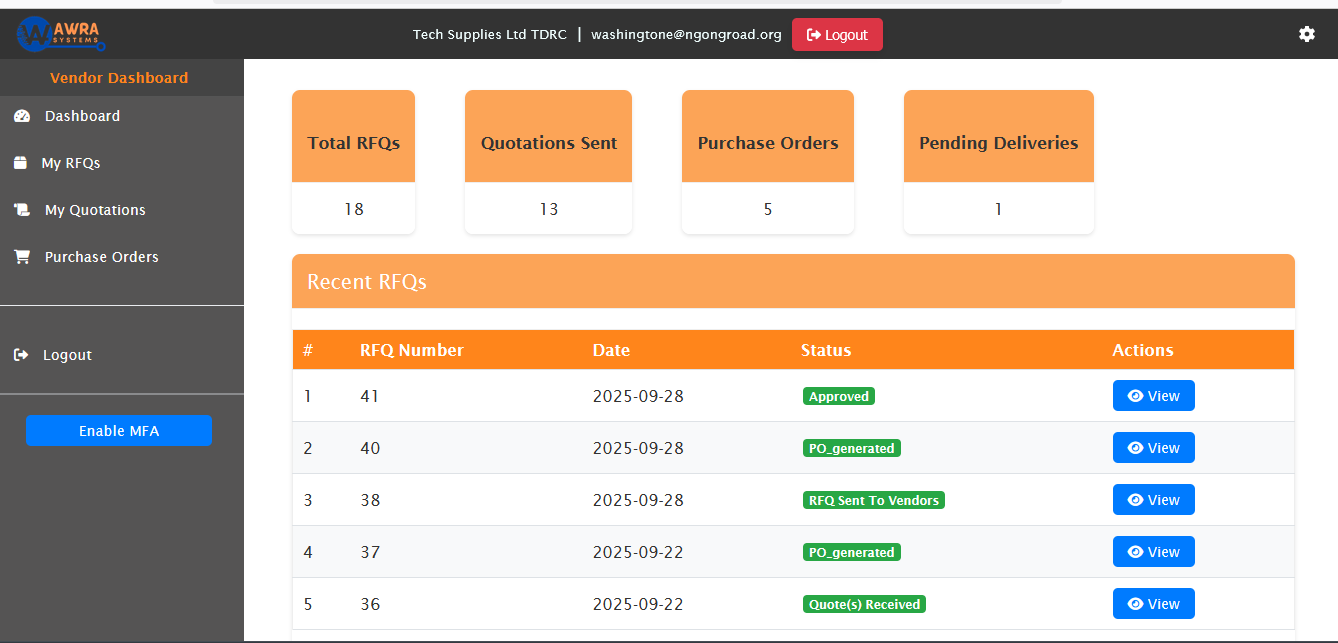Screen dimensions: 1338x643
Task: Open My Quotations via its megaphone icon
Action: click(22, 209)
